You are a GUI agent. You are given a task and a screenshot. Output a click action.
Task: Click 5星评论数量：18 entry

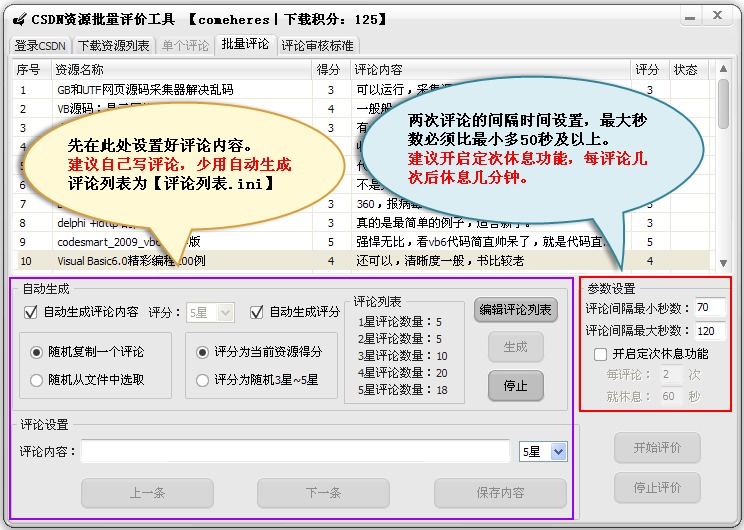(x=402, y=390)
